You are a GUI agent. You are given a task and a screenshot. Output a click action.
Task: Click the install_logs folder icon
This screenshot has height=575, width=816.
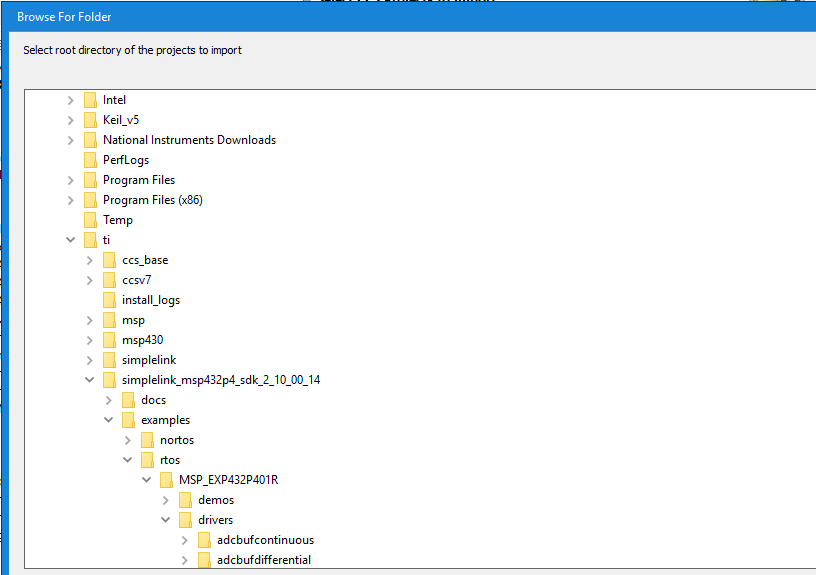[109, 300]
